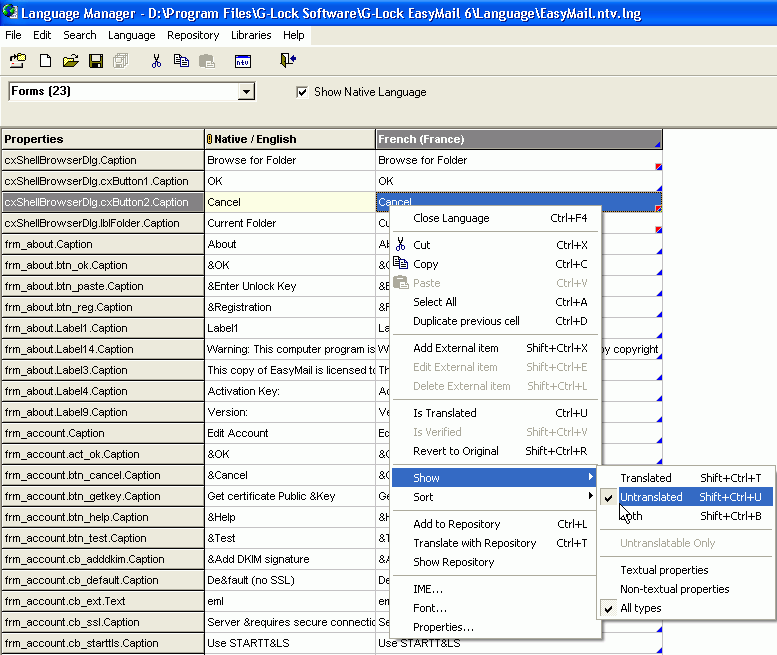Choose Show Repository in context menu
Screen dimensions: 777x655
tap(495, 562)
